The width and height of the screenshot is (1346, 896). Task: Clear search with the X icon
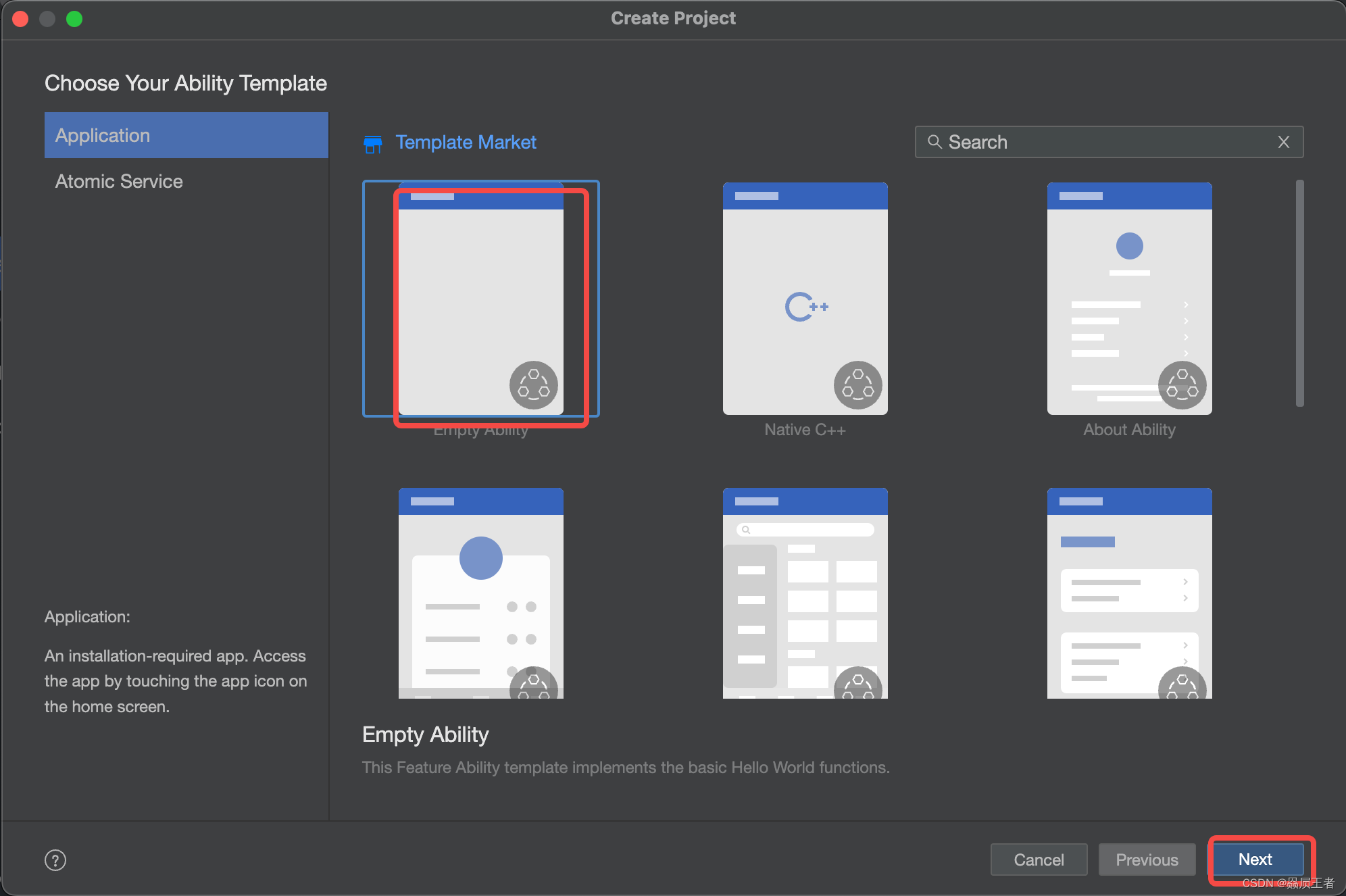tap(1283, 142)
